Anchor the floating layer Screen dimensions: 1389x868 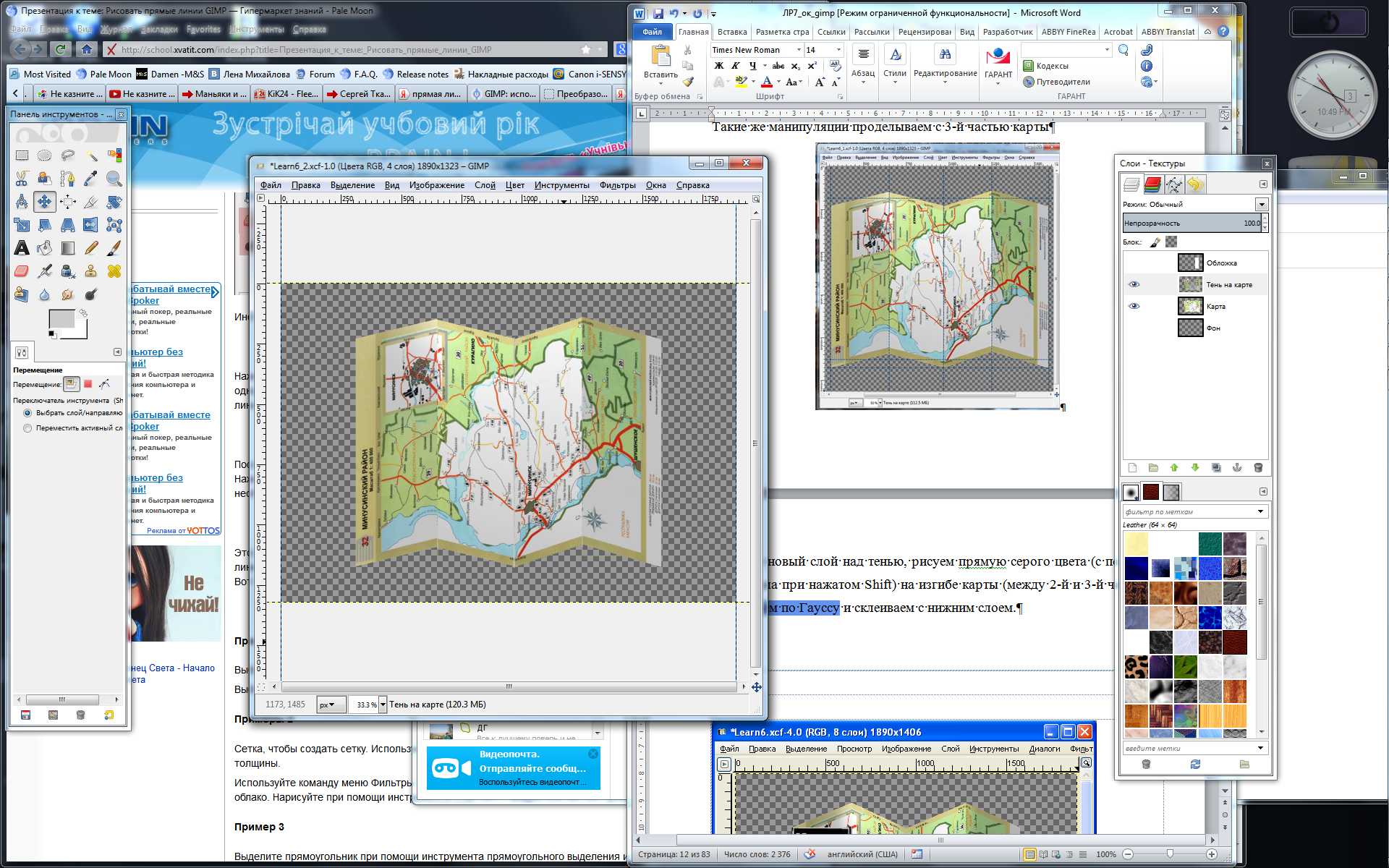coord(1237,468)
